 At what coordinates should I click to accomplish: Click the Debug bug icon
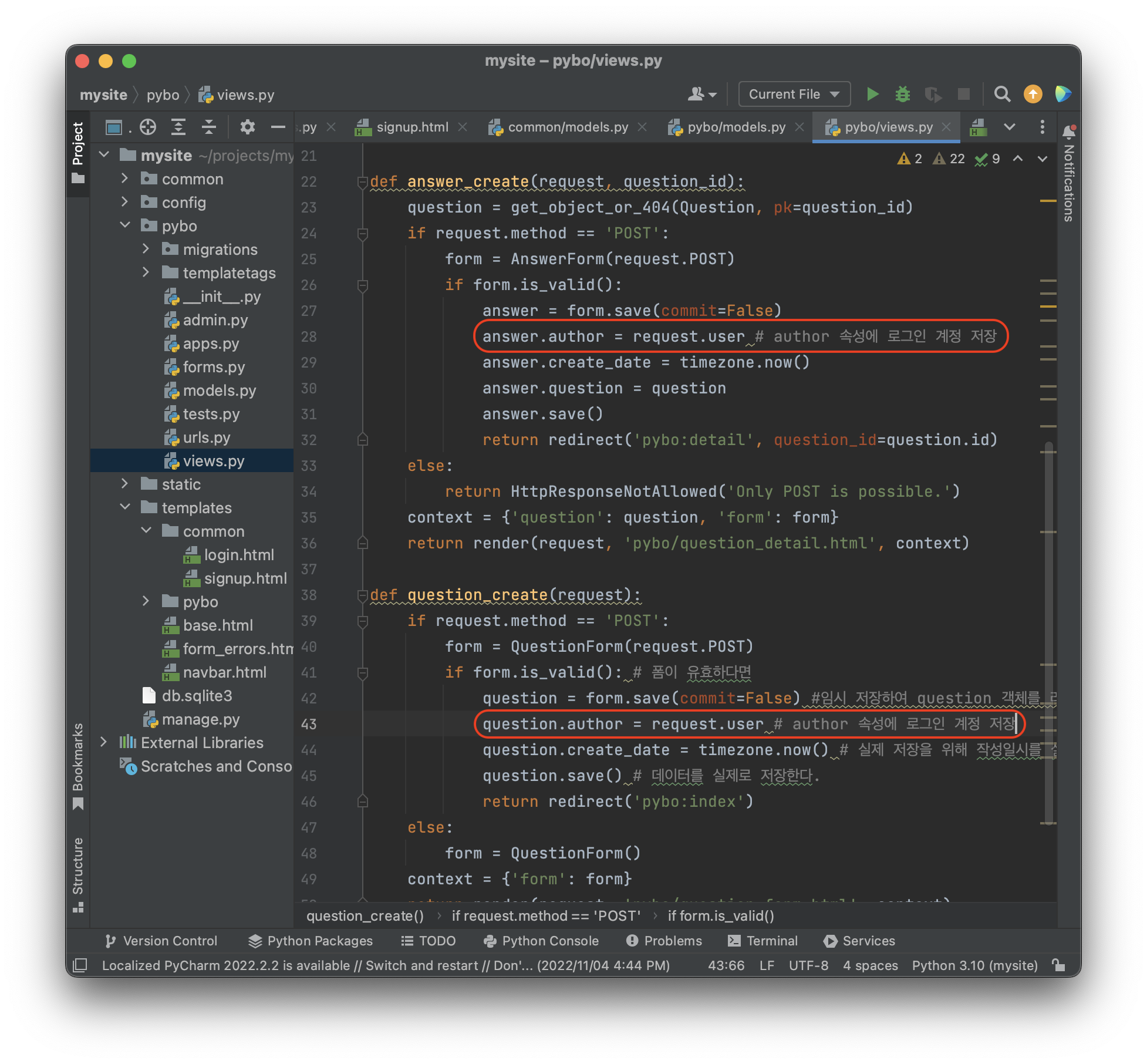(902, 94)
